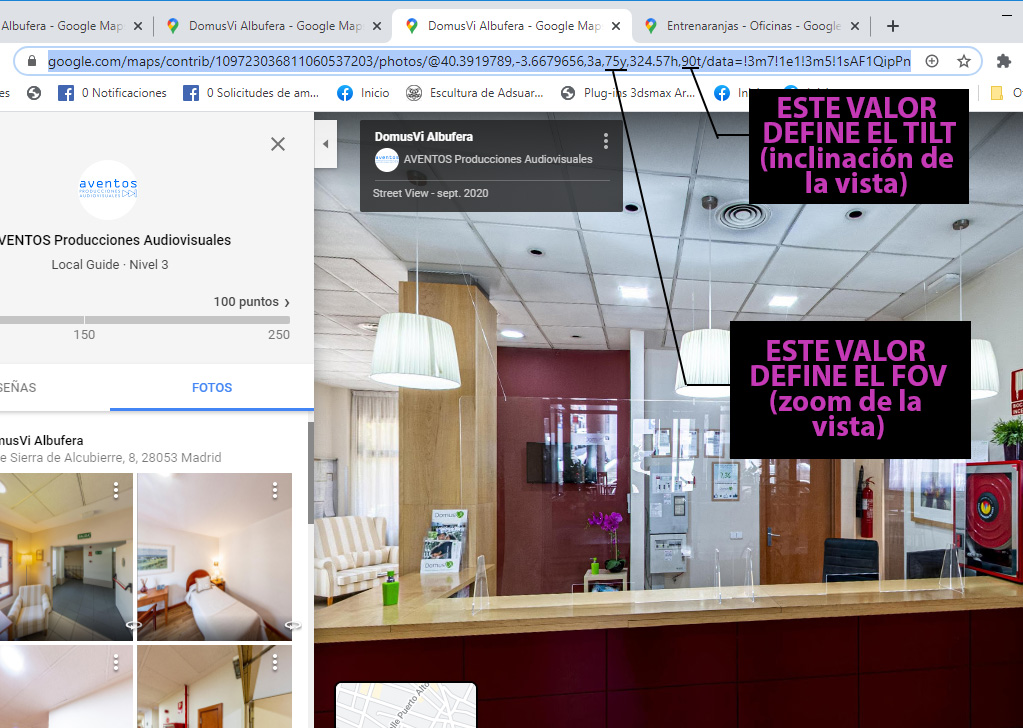Click the aventos profile logo
1023x728 pixels.
[108, 189]
